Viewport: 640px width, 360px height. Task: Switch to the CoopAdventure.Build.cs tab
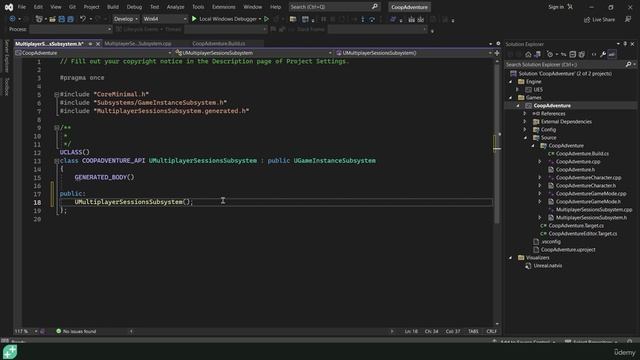(219, 44)
